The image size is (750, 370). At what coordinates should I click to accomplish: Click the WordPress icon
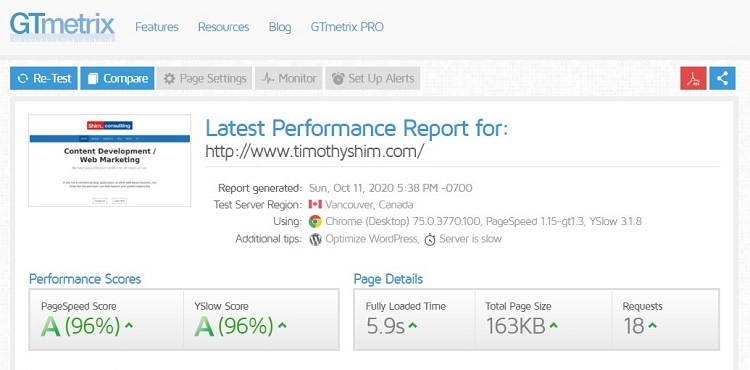pyautogui.click(x=315, y=239)
